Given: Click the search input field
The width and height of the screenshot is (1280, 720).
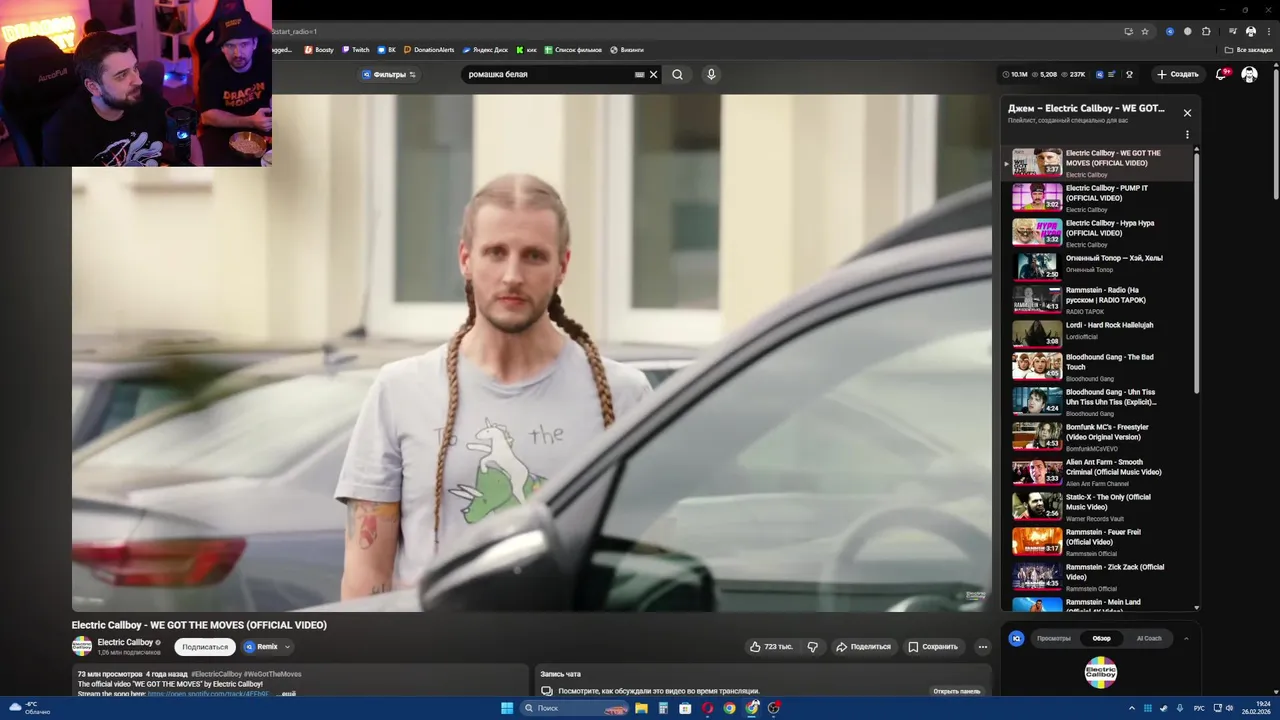Looking at the screenshot, I should [x=550, y=74].
